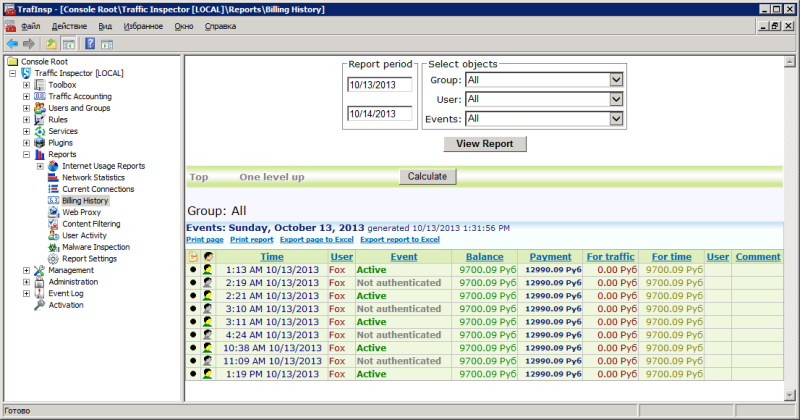The height and width of the screenshot is (420, 800).
Task: Expand the Management node
Action: coord(27,270)
